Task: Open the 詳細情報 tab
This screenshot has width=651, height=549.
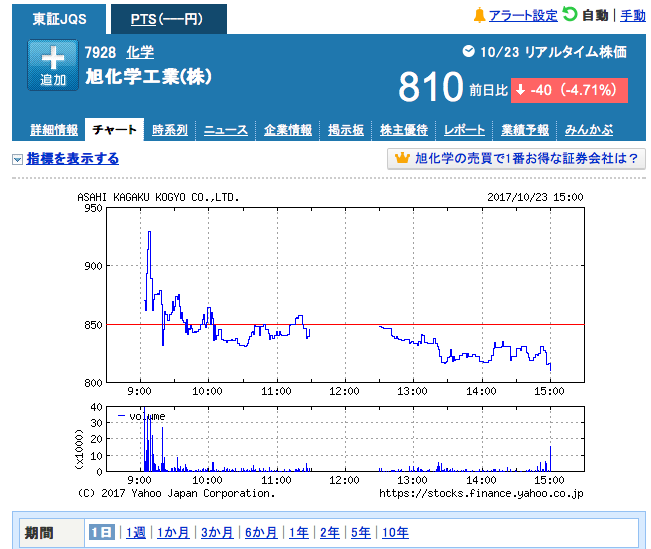Action: coord(54,130)
